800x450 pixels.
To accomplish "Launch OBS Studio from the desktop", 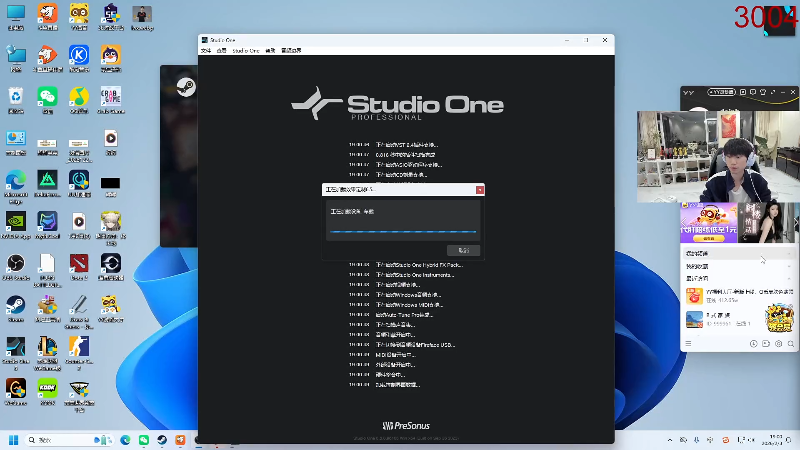I will click(15, 264).
